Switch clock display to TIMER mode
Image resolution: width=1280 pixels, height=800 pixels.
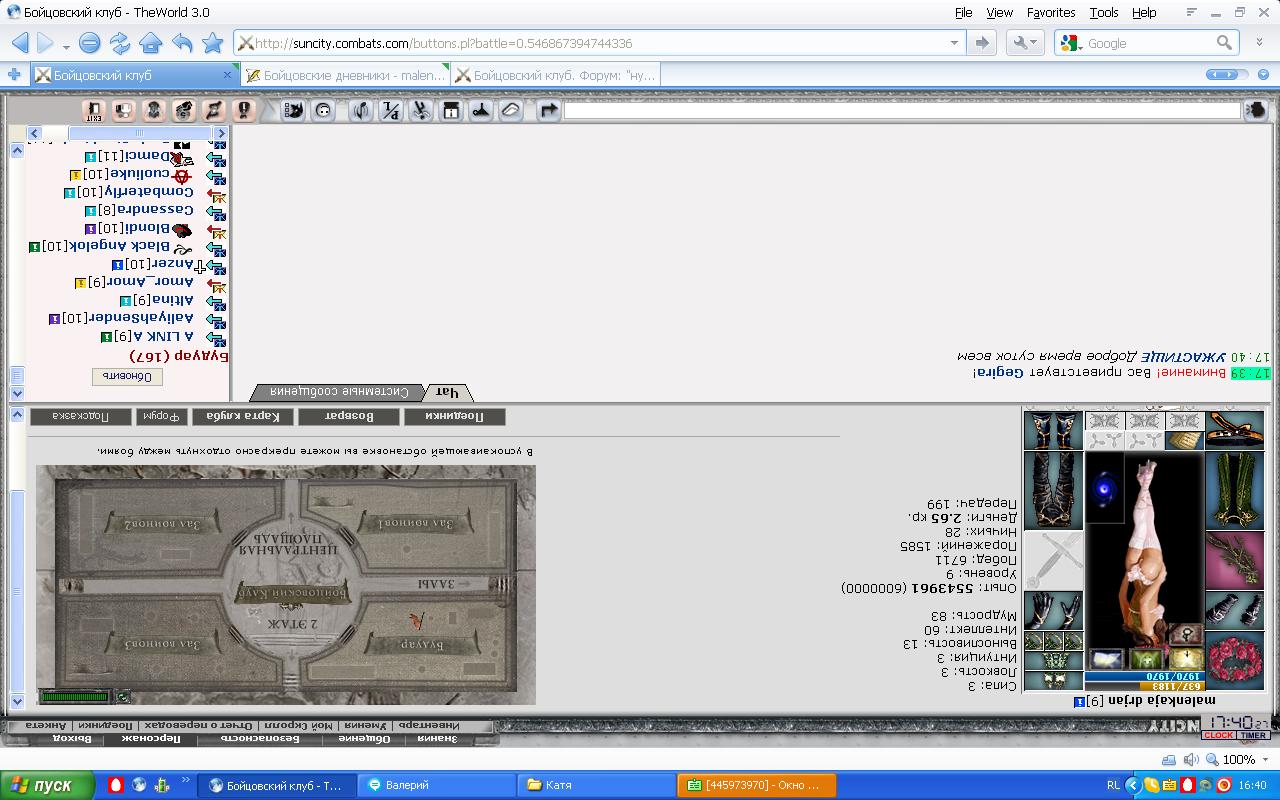(x=1253, y=735)
